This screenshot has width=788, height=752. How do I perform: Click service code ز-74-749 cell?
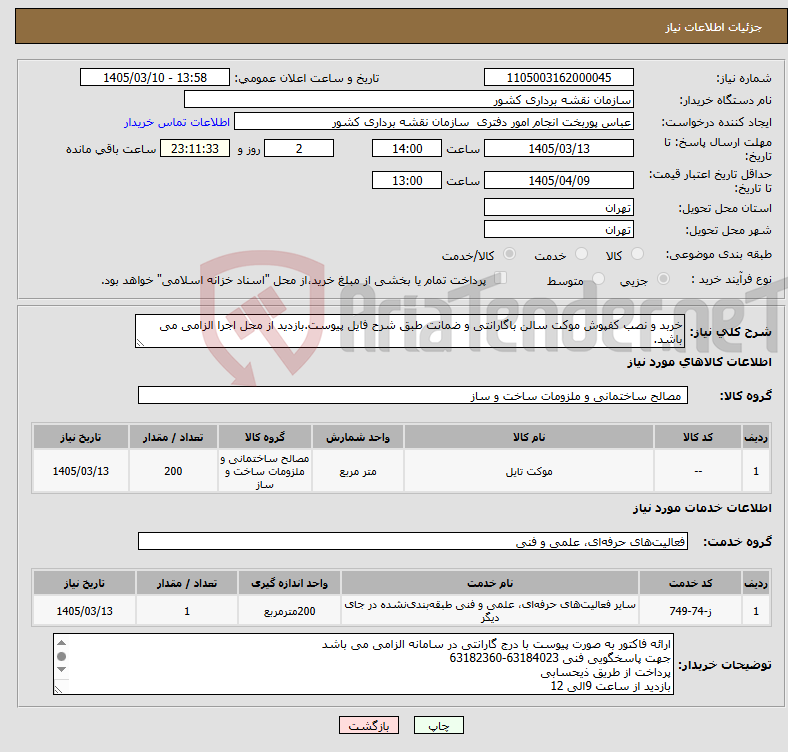691,611
